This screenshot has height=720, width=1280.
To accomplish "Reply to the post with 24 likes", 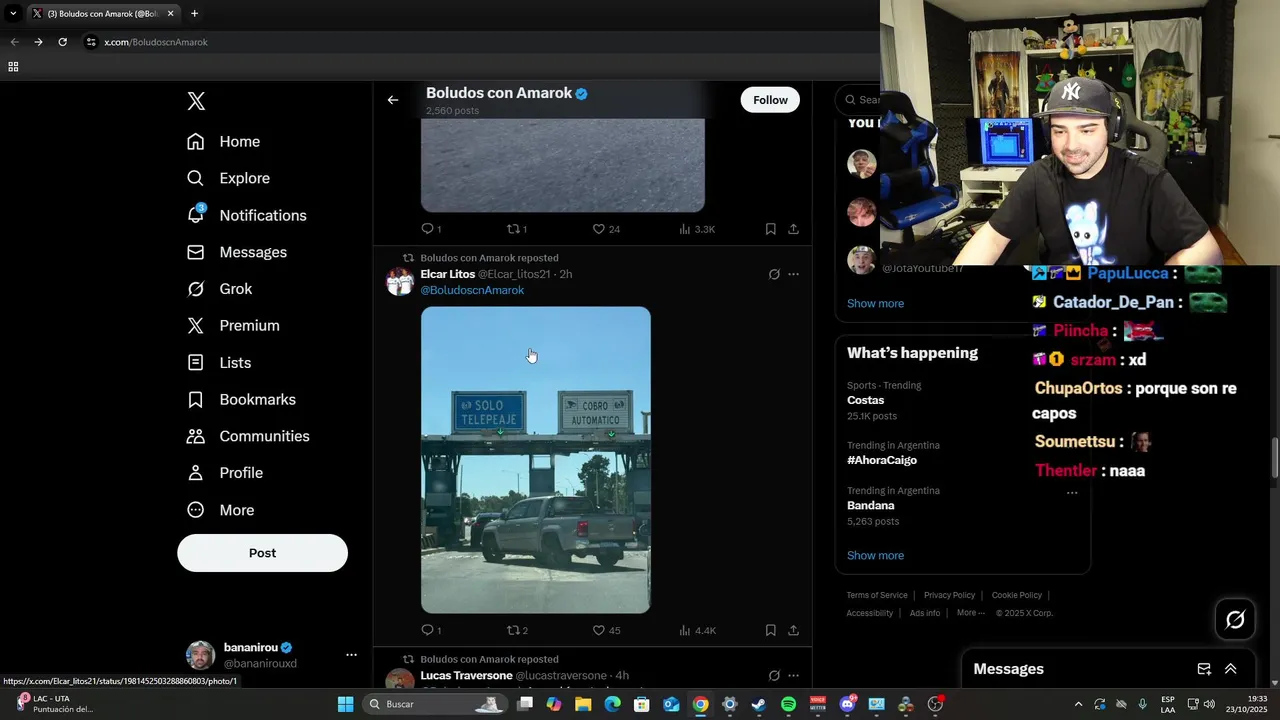I will pos(431,229).
